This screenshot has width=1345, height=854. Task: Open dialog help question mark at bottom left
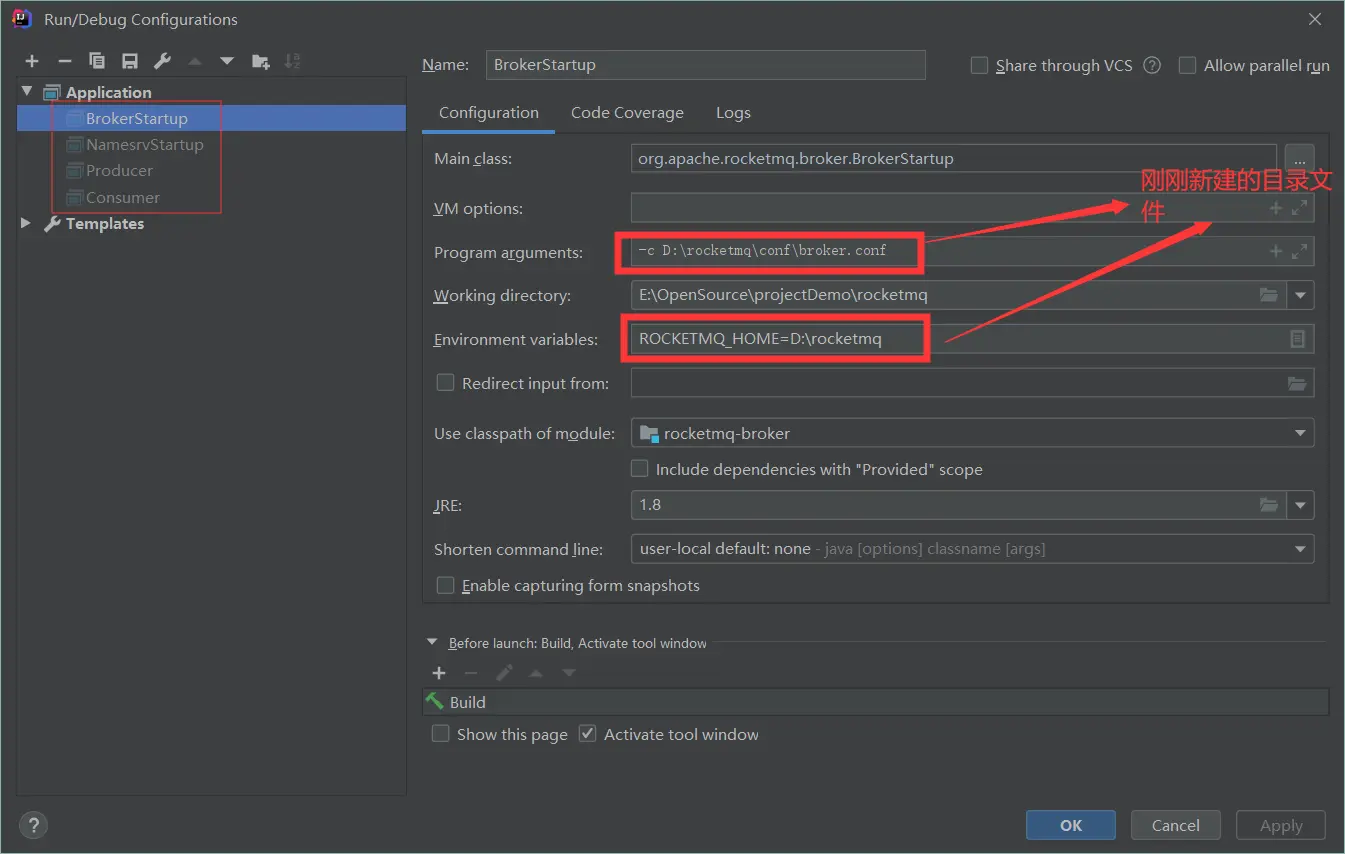(x=33, y=825)
